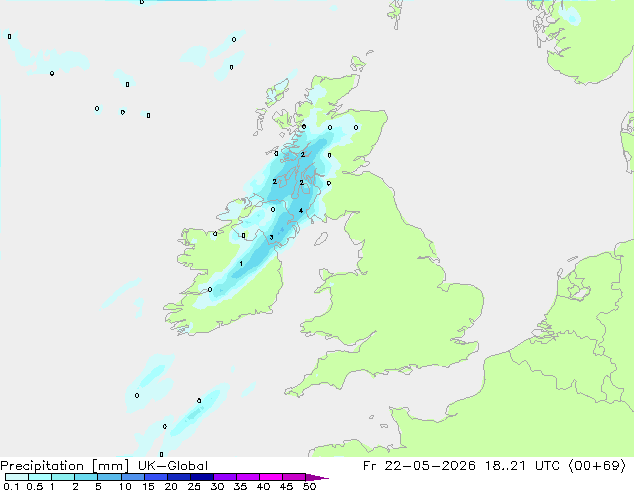
Task: Select the 0.5–1 mm legend swatch
Action: (40, 477)
